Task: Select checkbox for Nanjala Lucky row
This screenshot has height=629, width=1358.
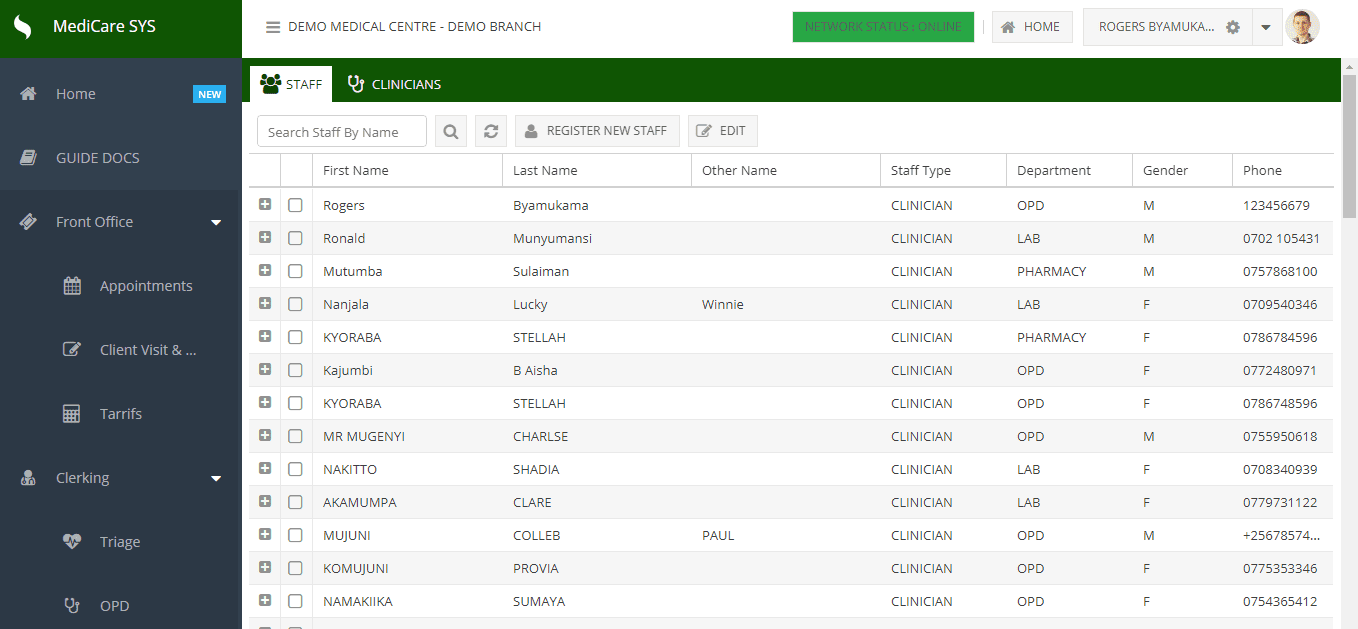Action: point(295,304)
